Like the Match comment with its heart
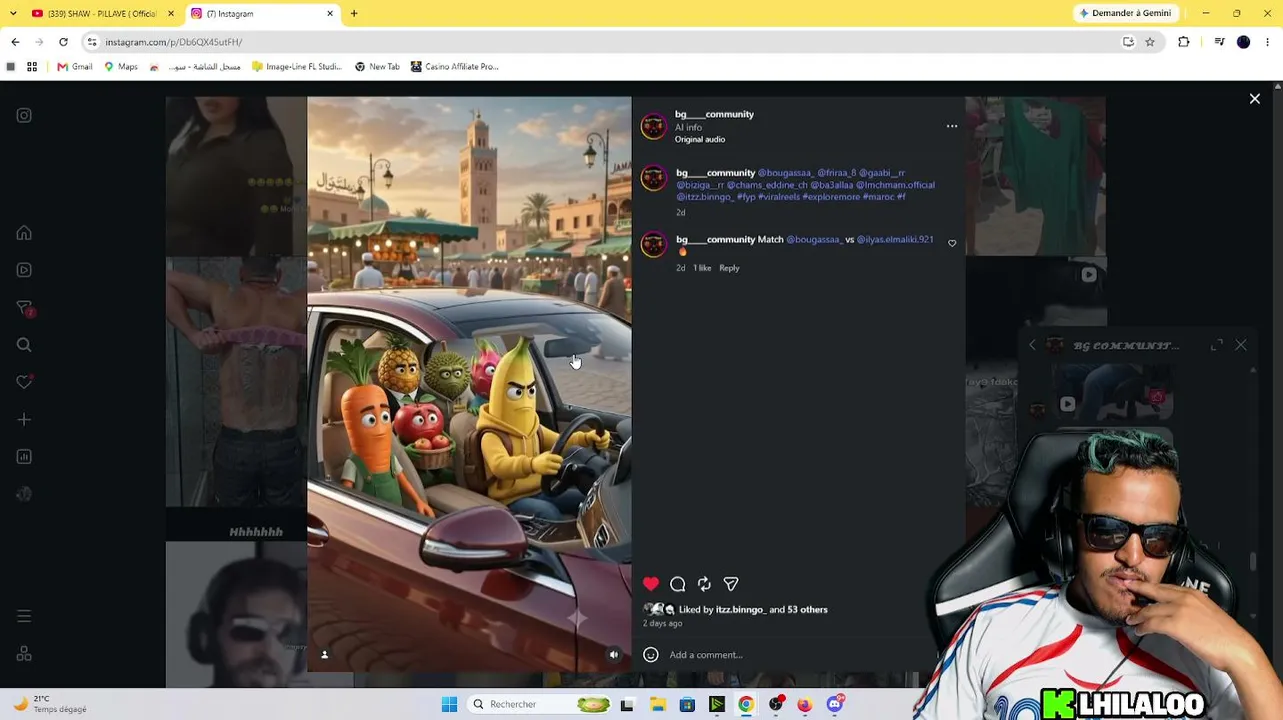The image size is (1283, 720). tap(952, 243)
